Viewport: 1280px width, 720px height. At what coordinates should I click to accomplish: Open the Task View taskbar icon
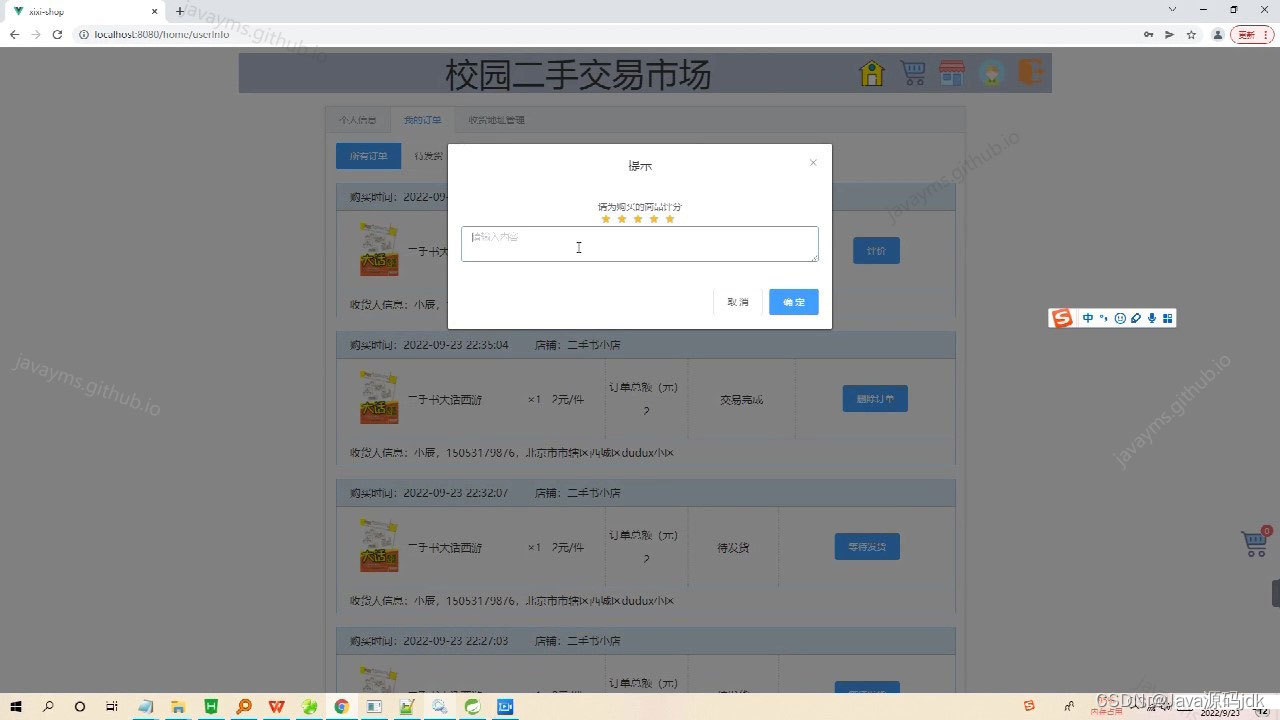pyautogui.click(x=112, y=706)
